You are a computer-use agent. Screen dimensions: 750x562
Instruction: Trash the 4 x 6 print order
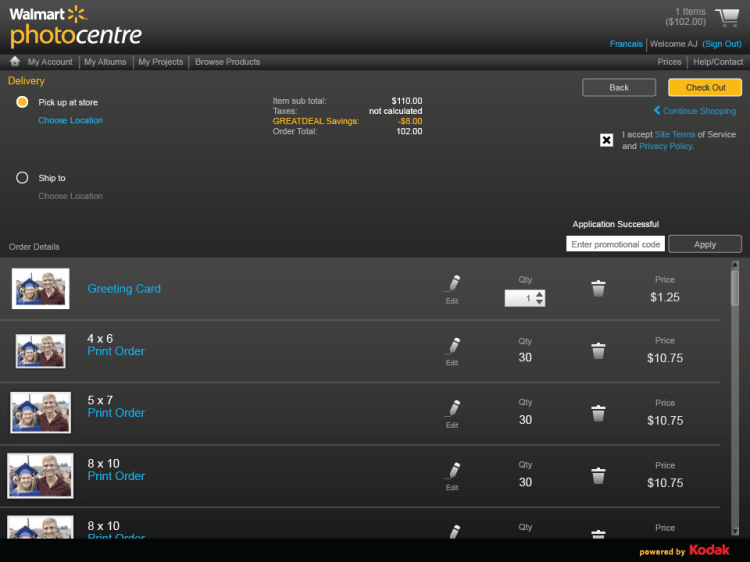click(598, 351)
